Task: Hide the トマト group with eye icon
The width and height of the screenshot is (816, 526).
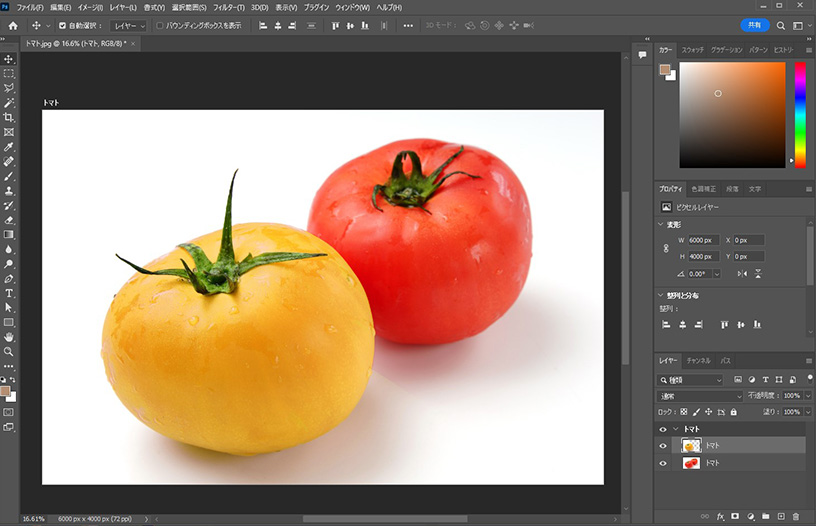Action: tap(662, 429)
